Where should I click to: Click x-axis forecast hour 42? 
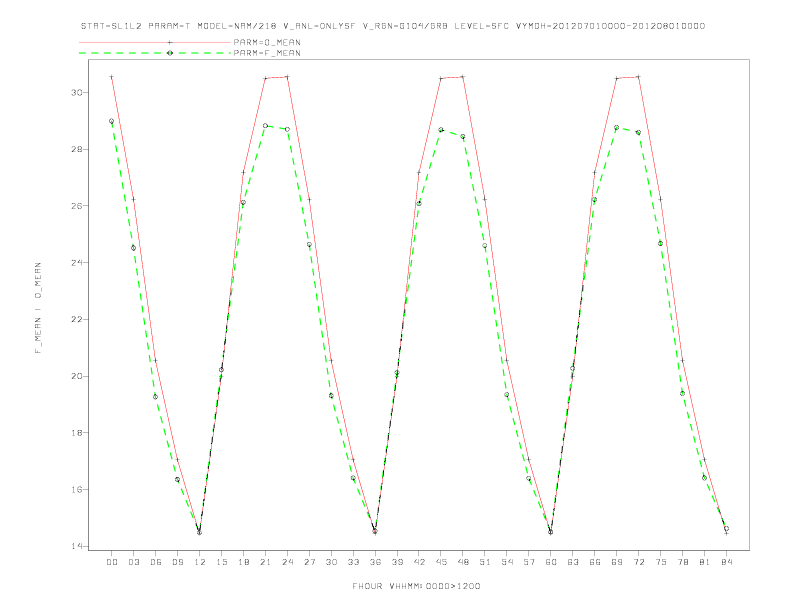click(x=419, y=562)
